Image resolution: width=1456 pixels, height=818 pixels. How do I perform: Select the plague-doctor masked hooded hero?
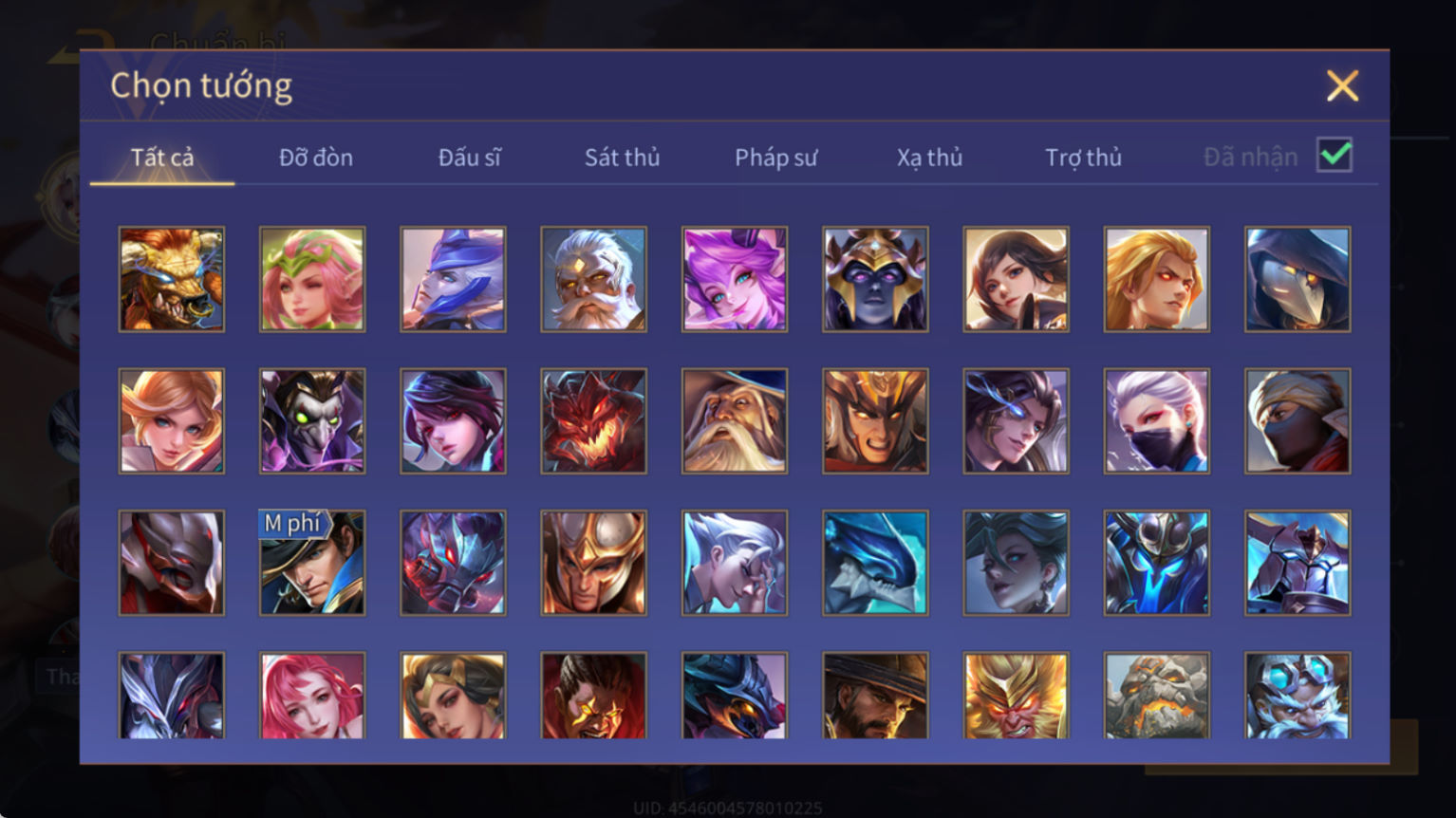pyautogui.click(x=1297, y=279)
